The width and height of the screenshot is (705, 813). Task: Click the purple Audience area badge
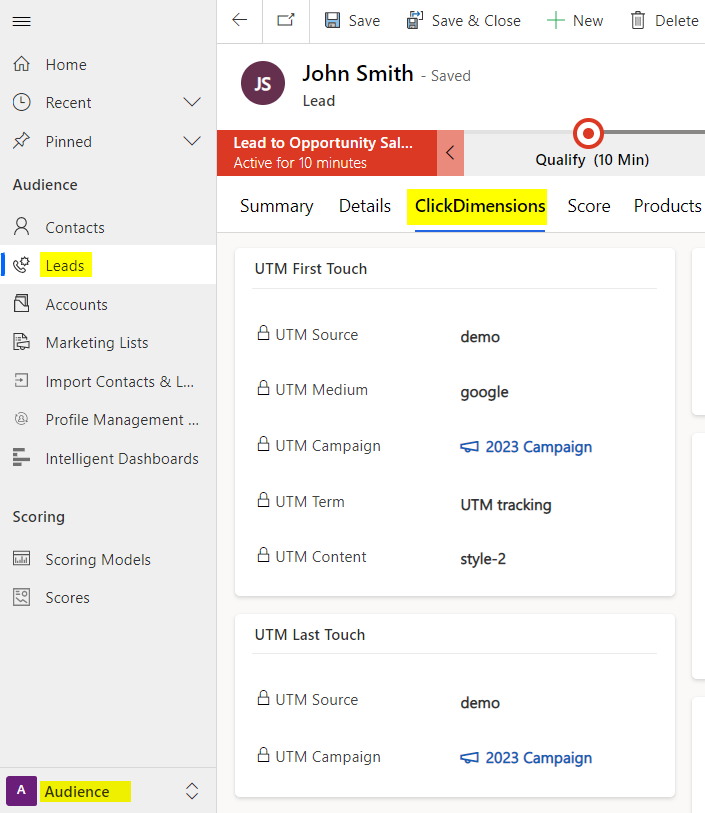pyautogui.click(x=21, y=791)
